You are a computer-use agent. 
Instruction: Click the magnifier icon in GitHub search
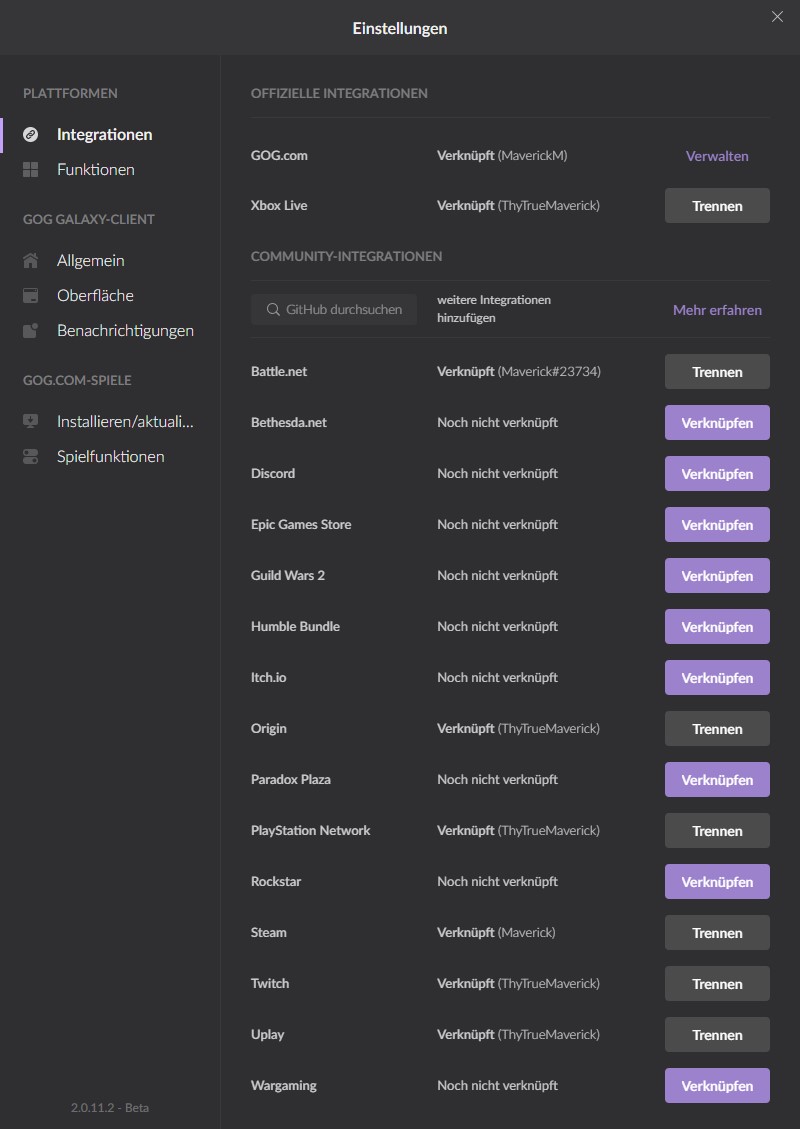coord(273,310)
